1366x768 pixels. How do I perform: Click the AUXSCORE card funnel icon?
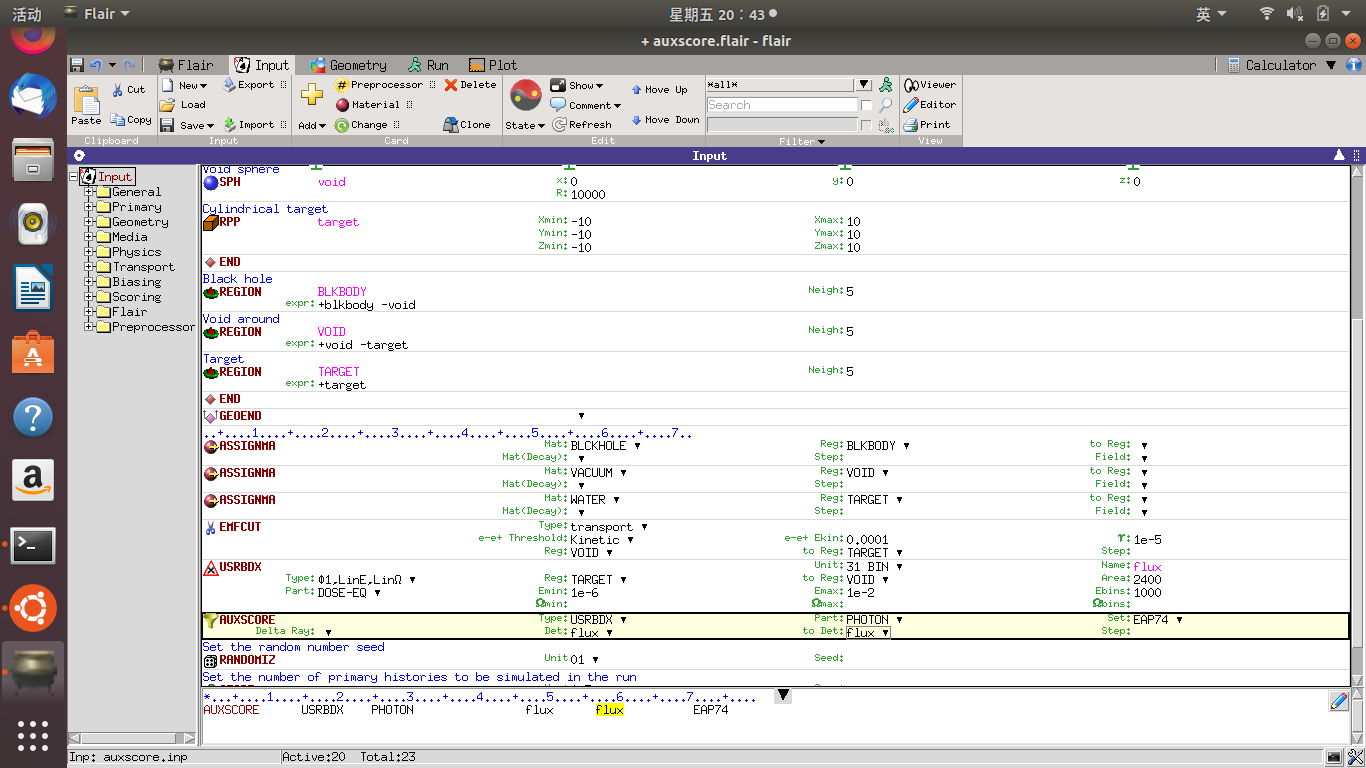tap(210, 620)
